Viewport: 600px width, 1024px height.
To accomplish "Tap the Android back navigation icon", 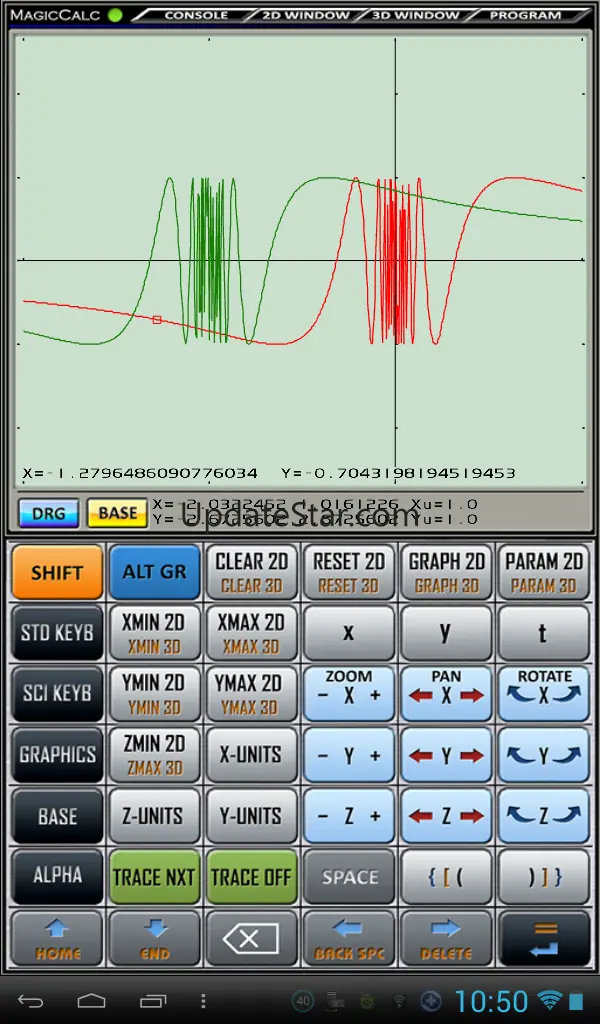I will 31,1000.
